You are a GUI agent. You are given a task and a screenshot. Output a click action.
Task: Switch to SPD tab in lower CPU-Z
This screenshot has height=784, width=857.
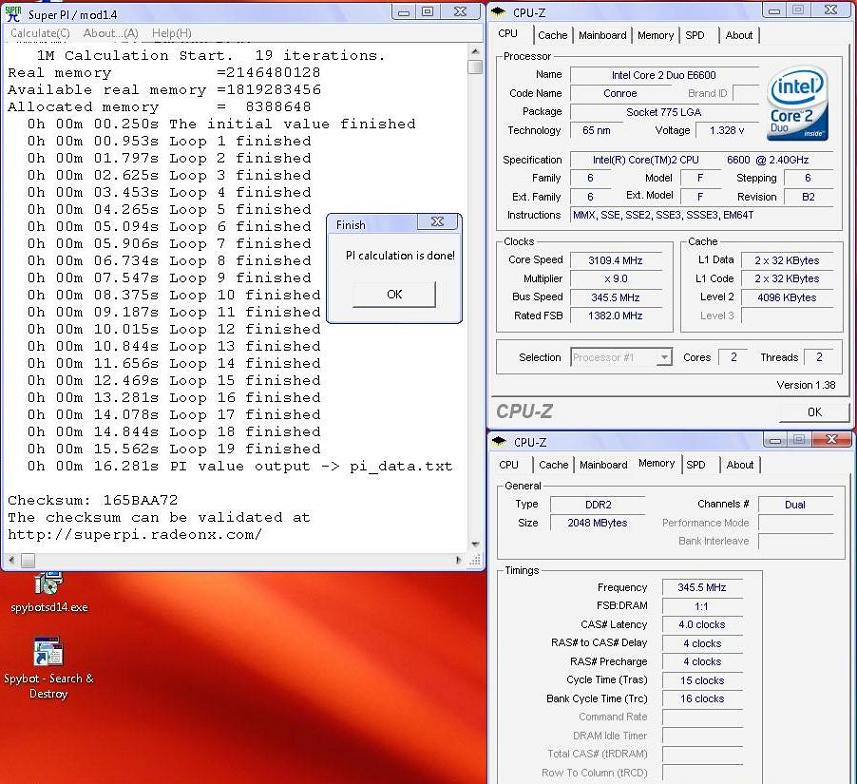pyautogui.click(x=696, y=465)
